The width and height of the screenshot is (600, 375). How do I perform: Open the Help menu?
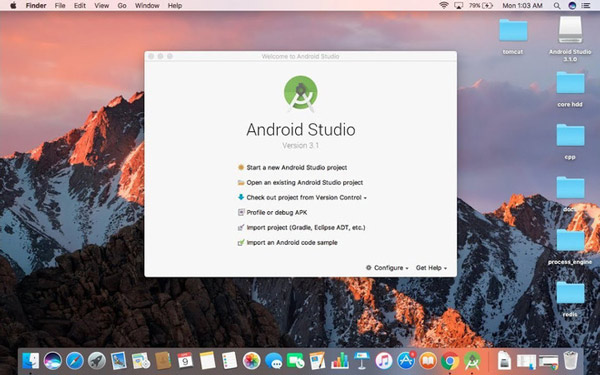(174, 5)
